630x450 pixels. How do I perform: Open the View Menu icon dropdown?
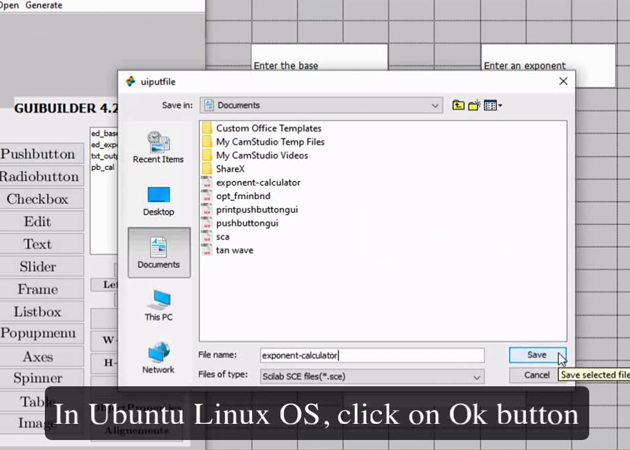(x=492, y=105)
